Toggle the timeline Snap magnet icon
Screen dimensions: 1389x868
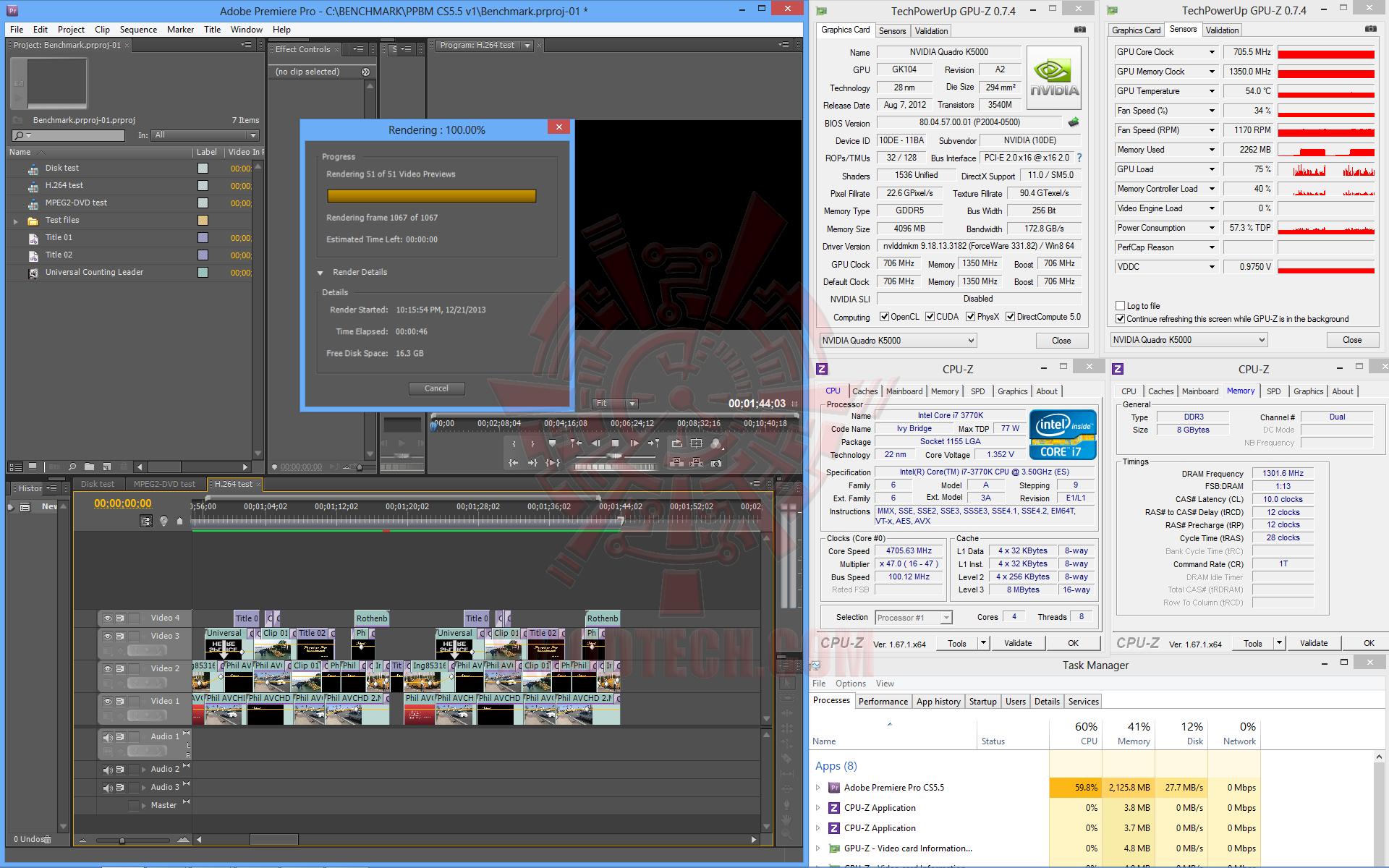[x=146, y=521]
